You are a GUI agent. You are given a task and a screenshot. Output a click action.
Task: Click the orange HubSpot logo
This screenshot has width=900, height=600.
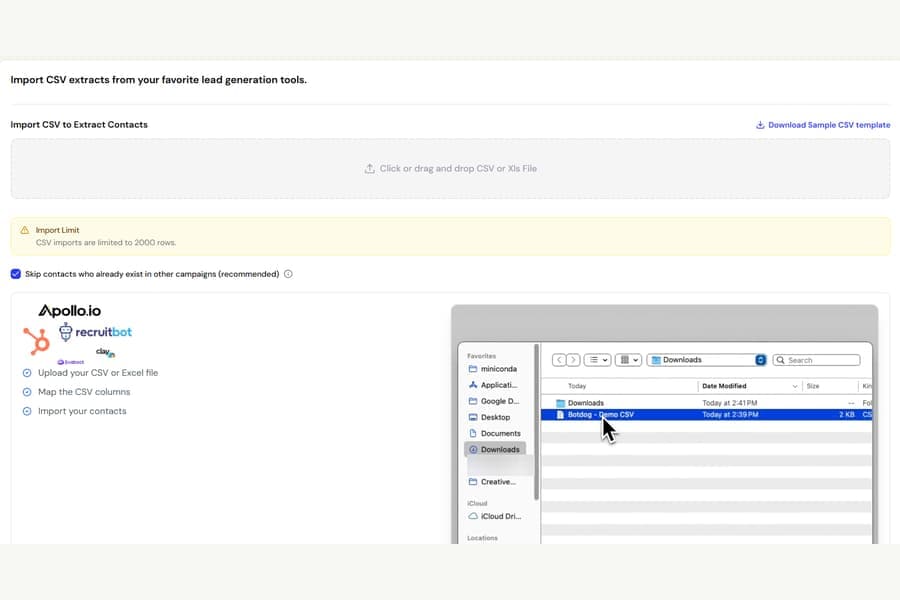tap(36, 340)
